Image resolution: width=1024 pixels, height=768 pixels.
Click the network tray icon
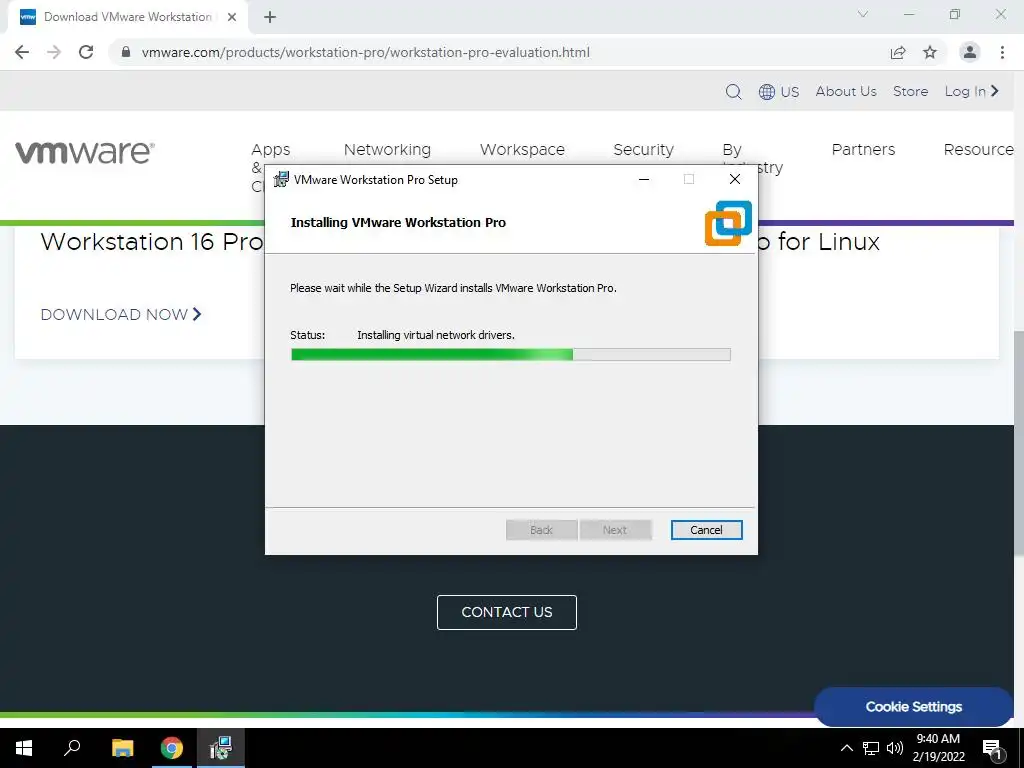click(x=871, y=748)
